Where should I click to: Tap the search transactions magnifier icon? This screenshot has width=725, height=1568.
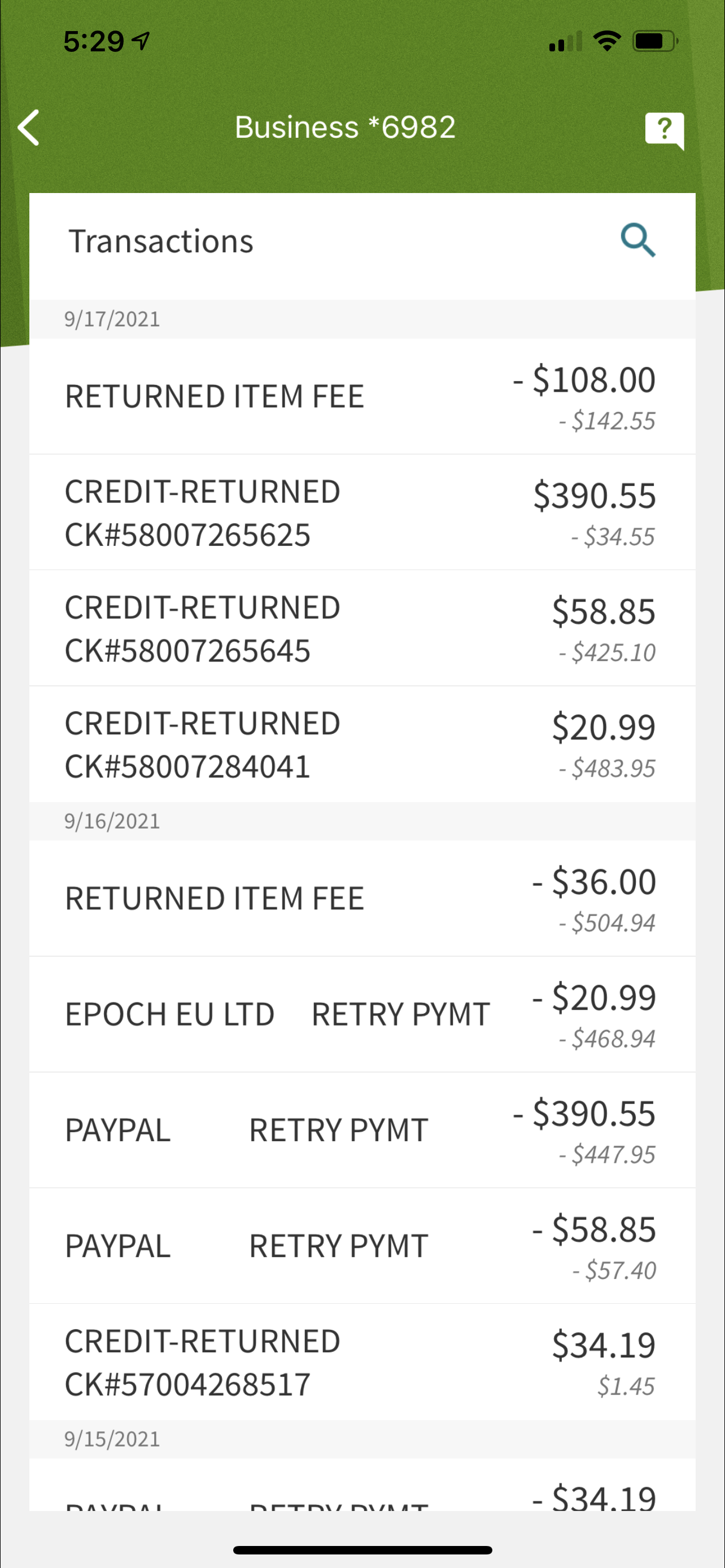pos(637,240)
